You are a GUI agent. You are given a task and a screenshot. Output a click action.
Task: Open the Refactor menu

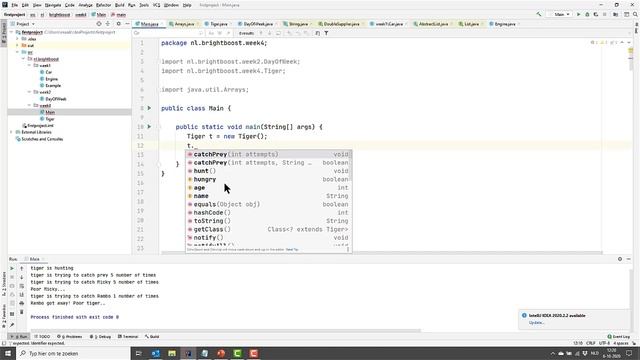point(103,5)
